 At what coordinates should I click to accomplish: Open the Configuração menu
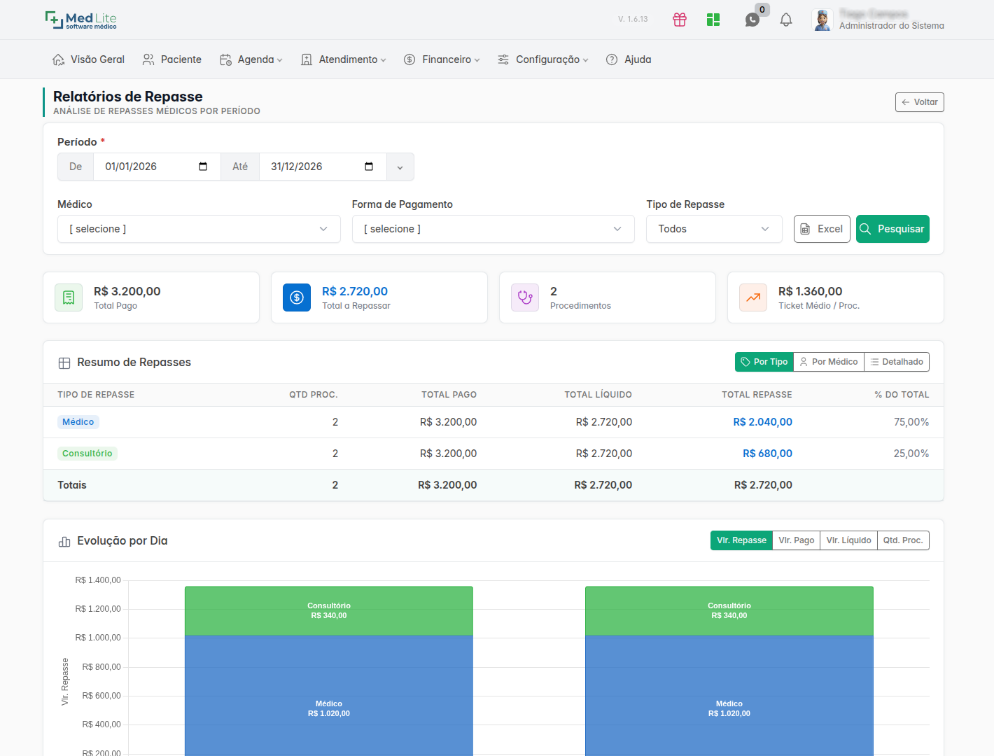[543, 60]
